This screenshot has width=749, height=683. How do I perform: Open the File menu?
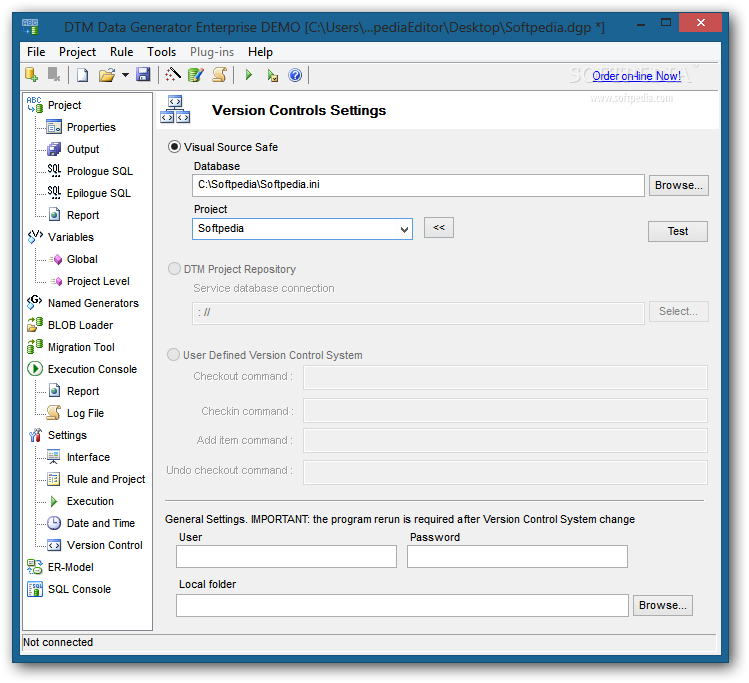pos(36,52)
